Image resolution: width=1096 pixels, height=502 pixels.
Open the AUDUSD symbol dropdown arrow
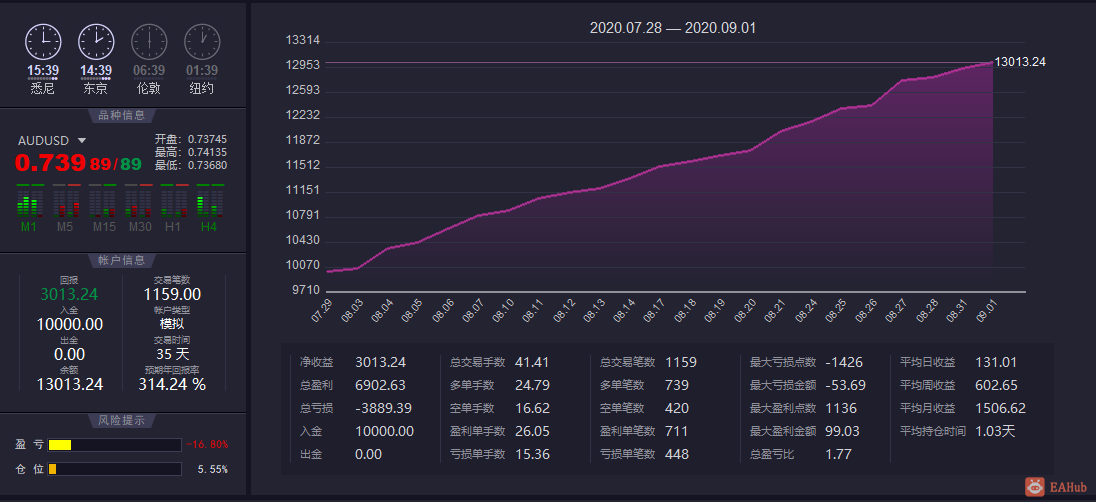coord(82,141)
